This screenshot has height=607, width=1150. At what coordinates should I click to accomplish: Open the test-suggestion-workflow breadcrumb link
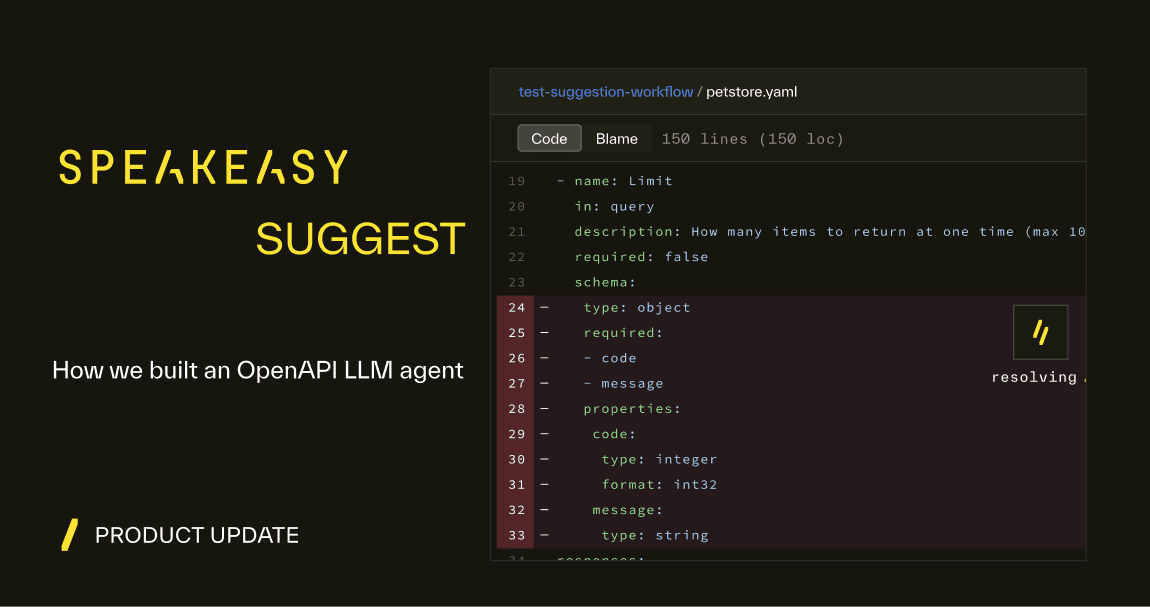[x=606, y=92]
